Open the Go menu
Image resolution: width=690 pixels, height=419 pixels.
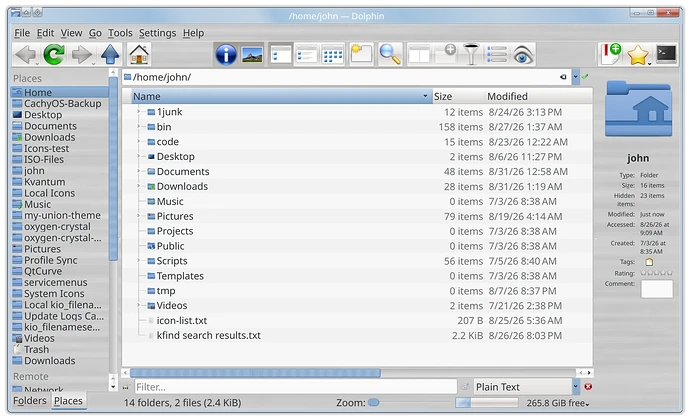coord(95,33)
